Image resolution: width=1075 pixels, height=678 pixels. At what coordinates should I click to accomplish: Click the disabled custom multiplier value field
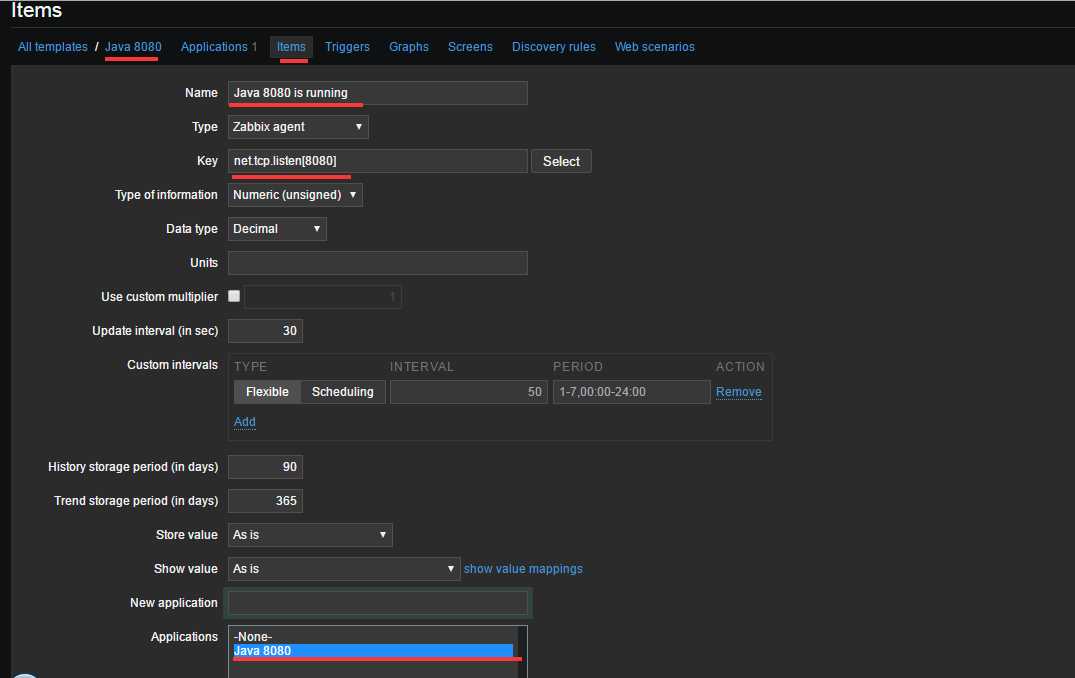[323, 296]
